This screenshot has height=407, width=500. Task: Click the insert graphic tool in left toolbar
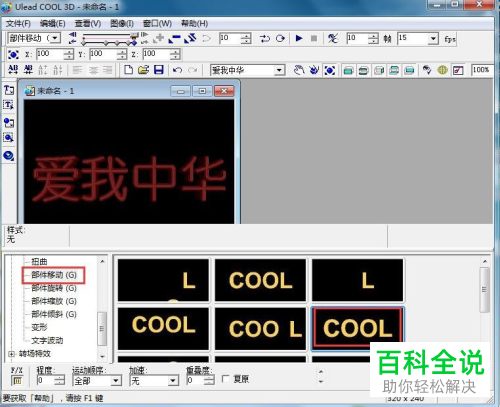pyautogui.click(x=9, y=122)
